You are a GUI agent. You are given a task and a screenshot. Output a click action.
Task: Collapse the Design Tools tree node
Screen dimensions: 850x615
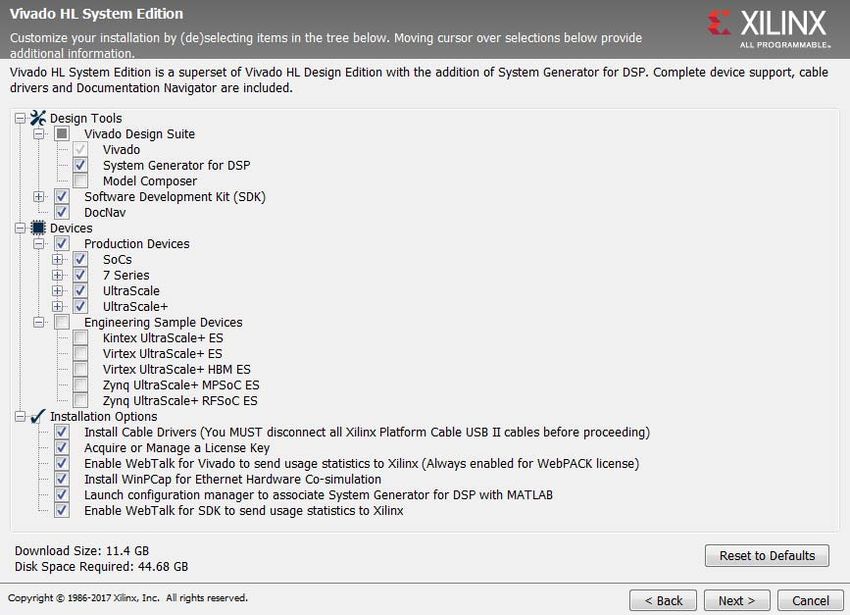[20, 118]
